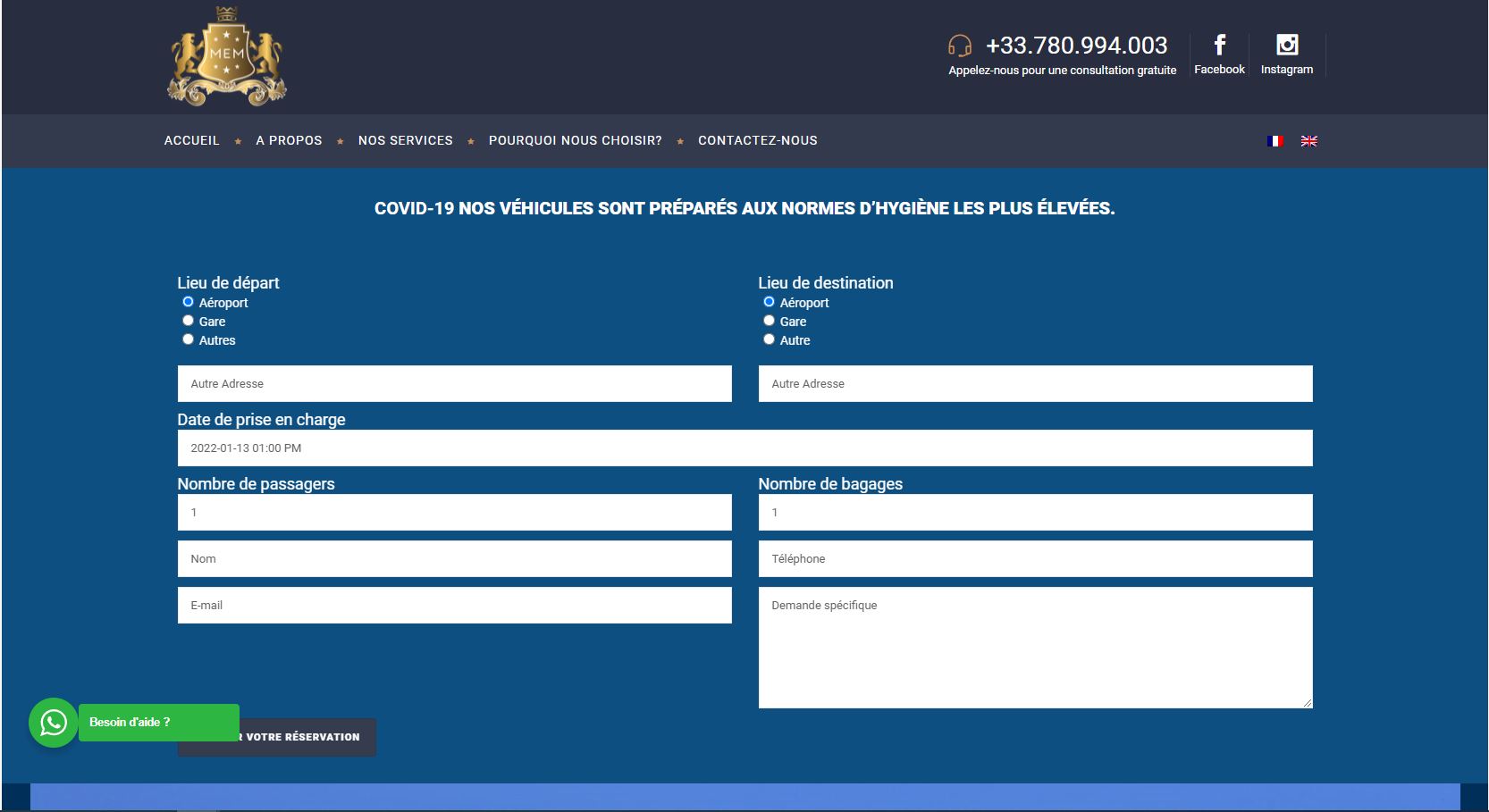Click the Nombre de bagages field

coord(1035,512)
